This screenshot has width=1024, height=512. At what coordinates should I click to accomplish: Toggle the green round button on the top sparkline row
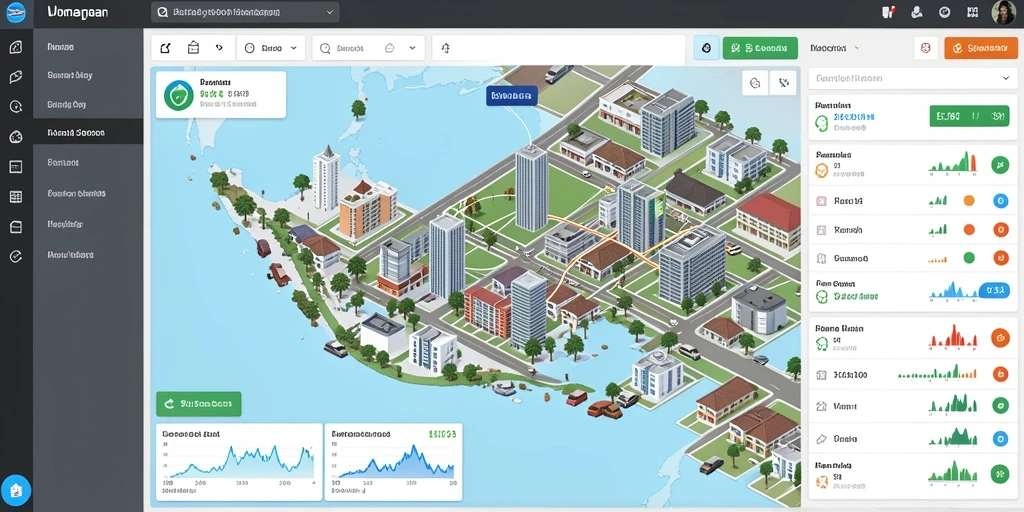1000,165
